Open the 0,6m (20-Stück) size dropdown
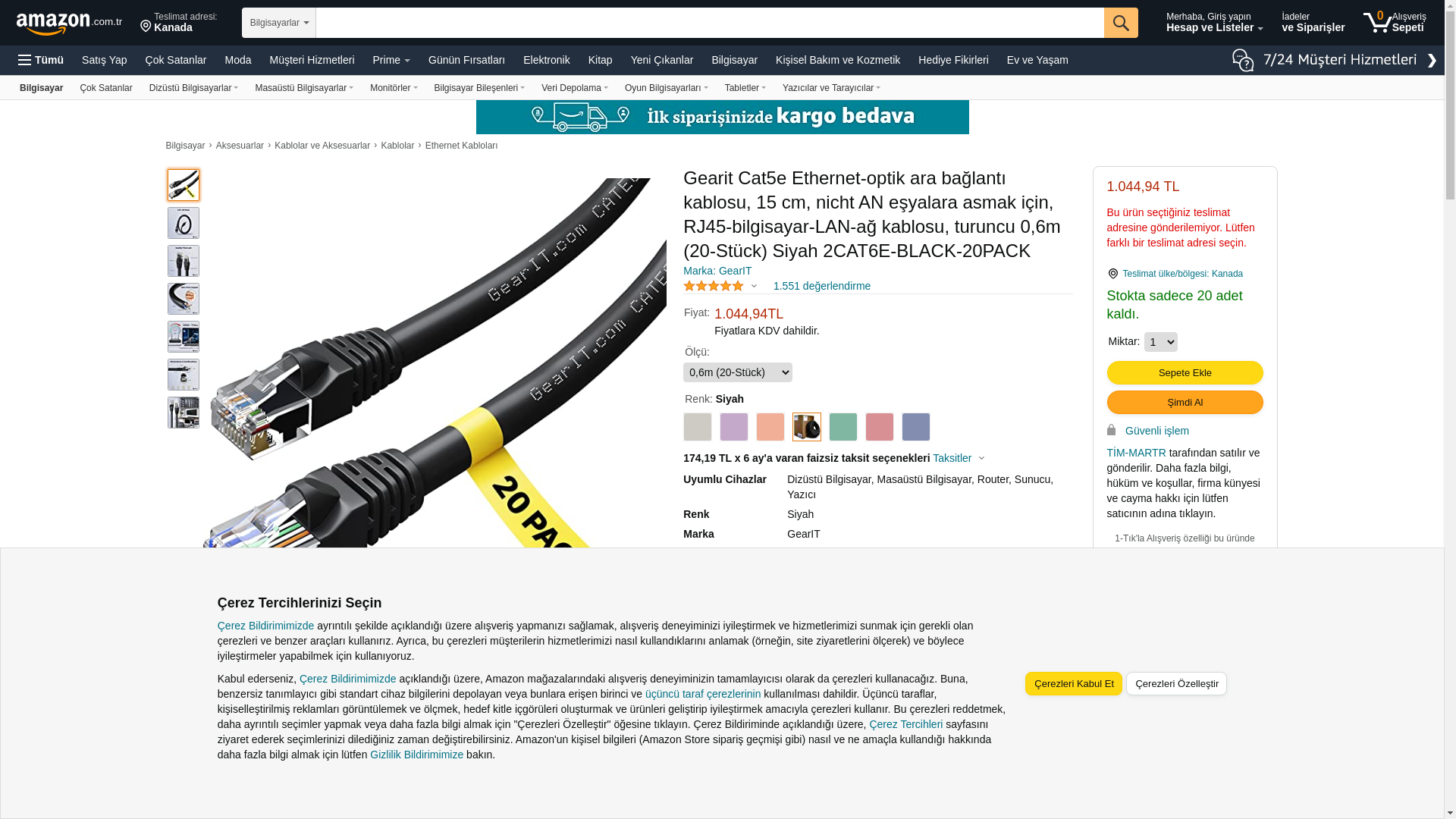The image size is (1456, 819). click(738, 372)
